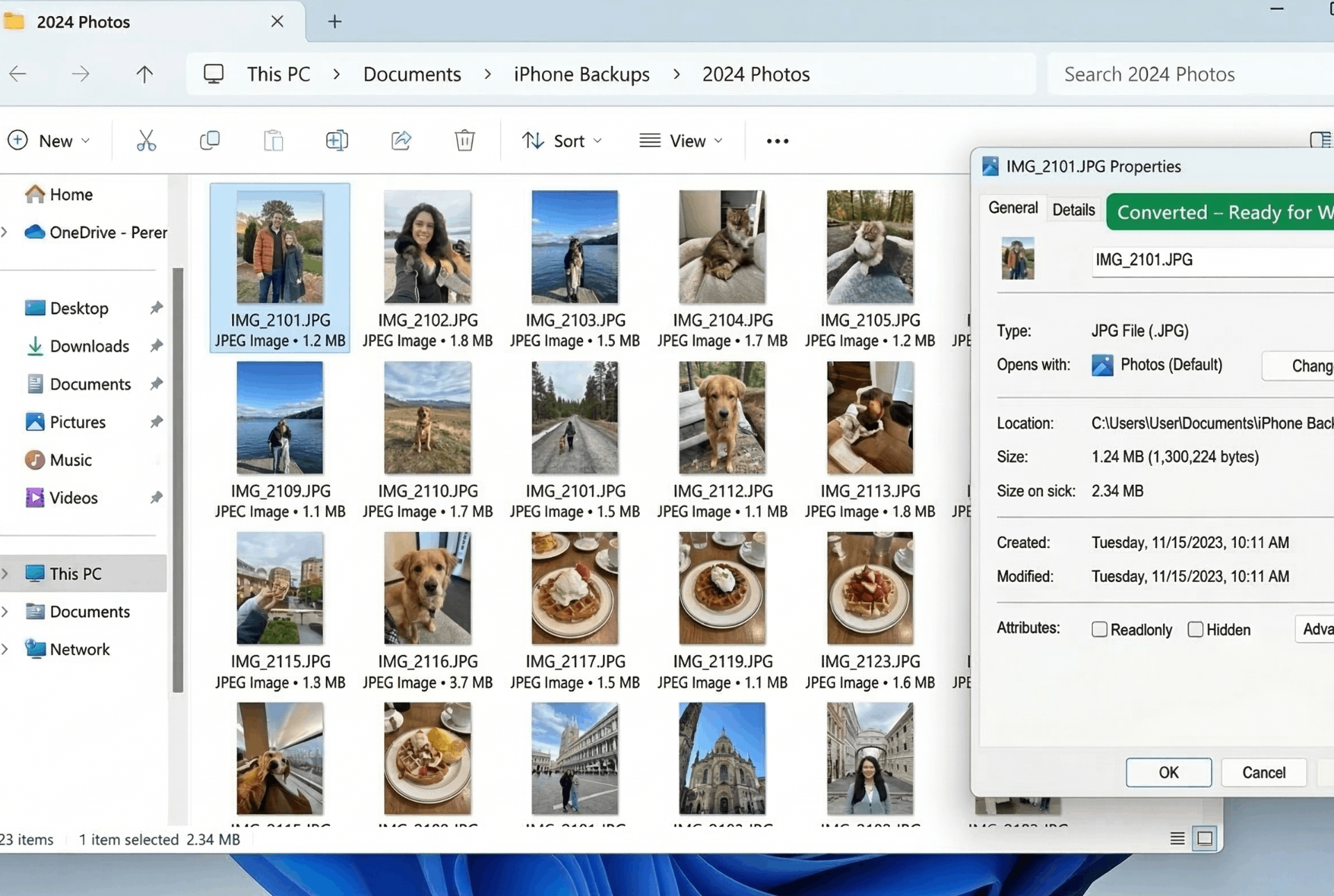This screenshot has height=896, width=1334.
Task: Switch to large thumbnails from status bar
Action: (1205, 838)
